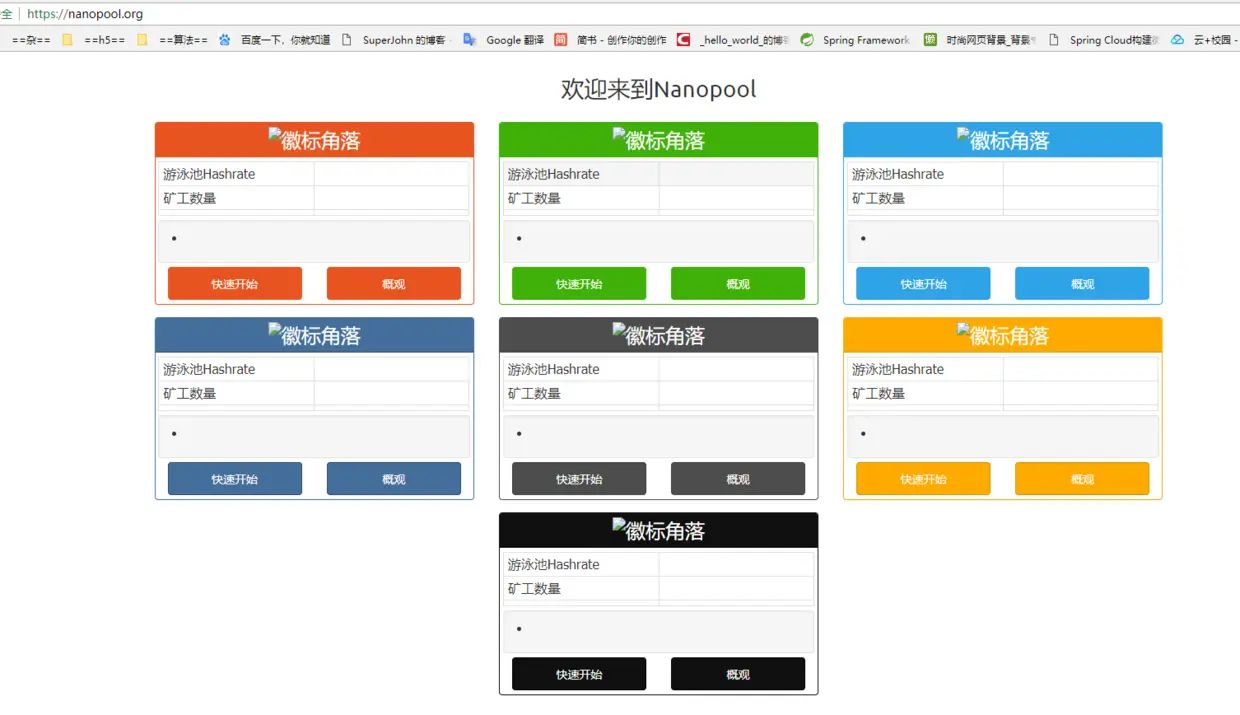Click the broken logo image in the light blue card
This screenshot has height=715, width=1240.
1003,140
